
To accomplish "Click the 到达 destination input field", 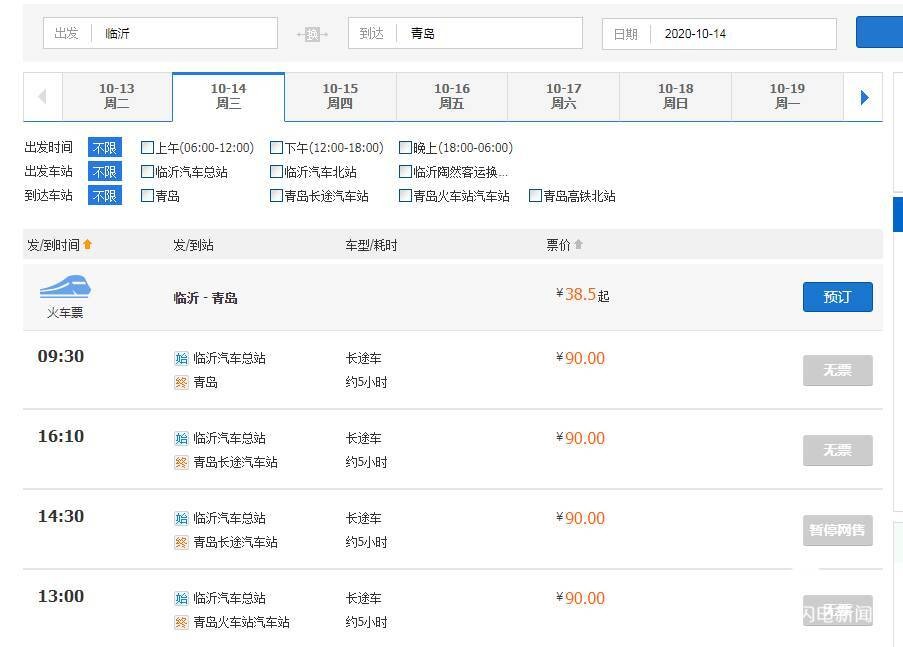I will point(490,33).
